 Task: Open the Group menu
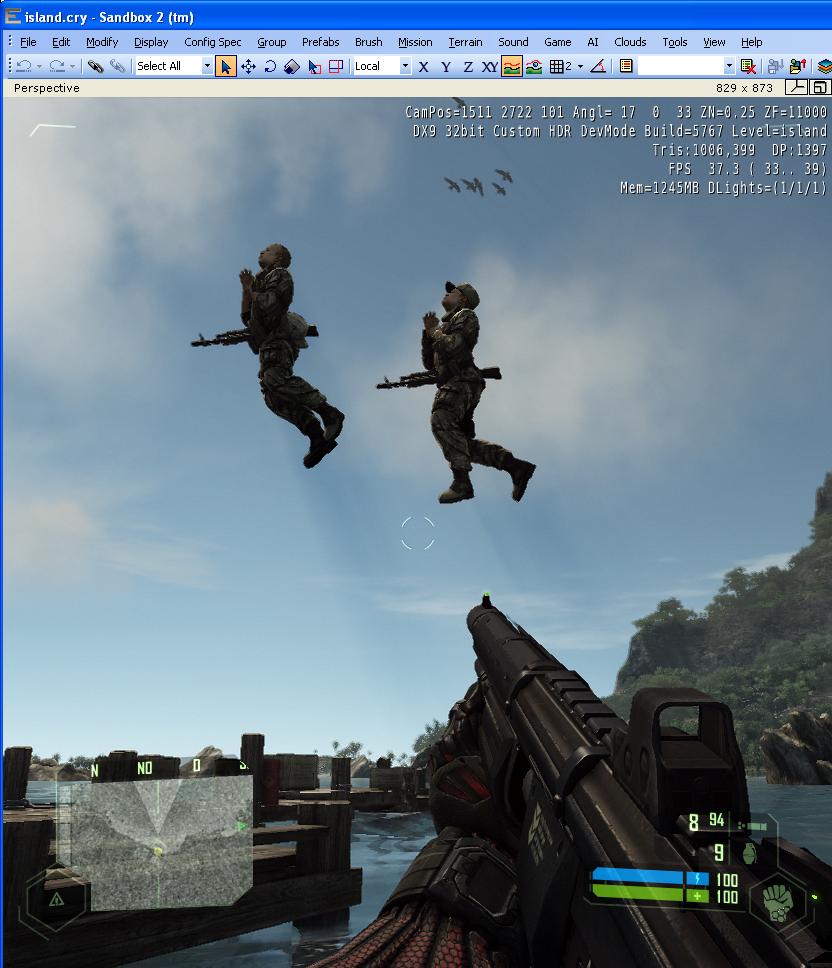click(x=272, y=42)
